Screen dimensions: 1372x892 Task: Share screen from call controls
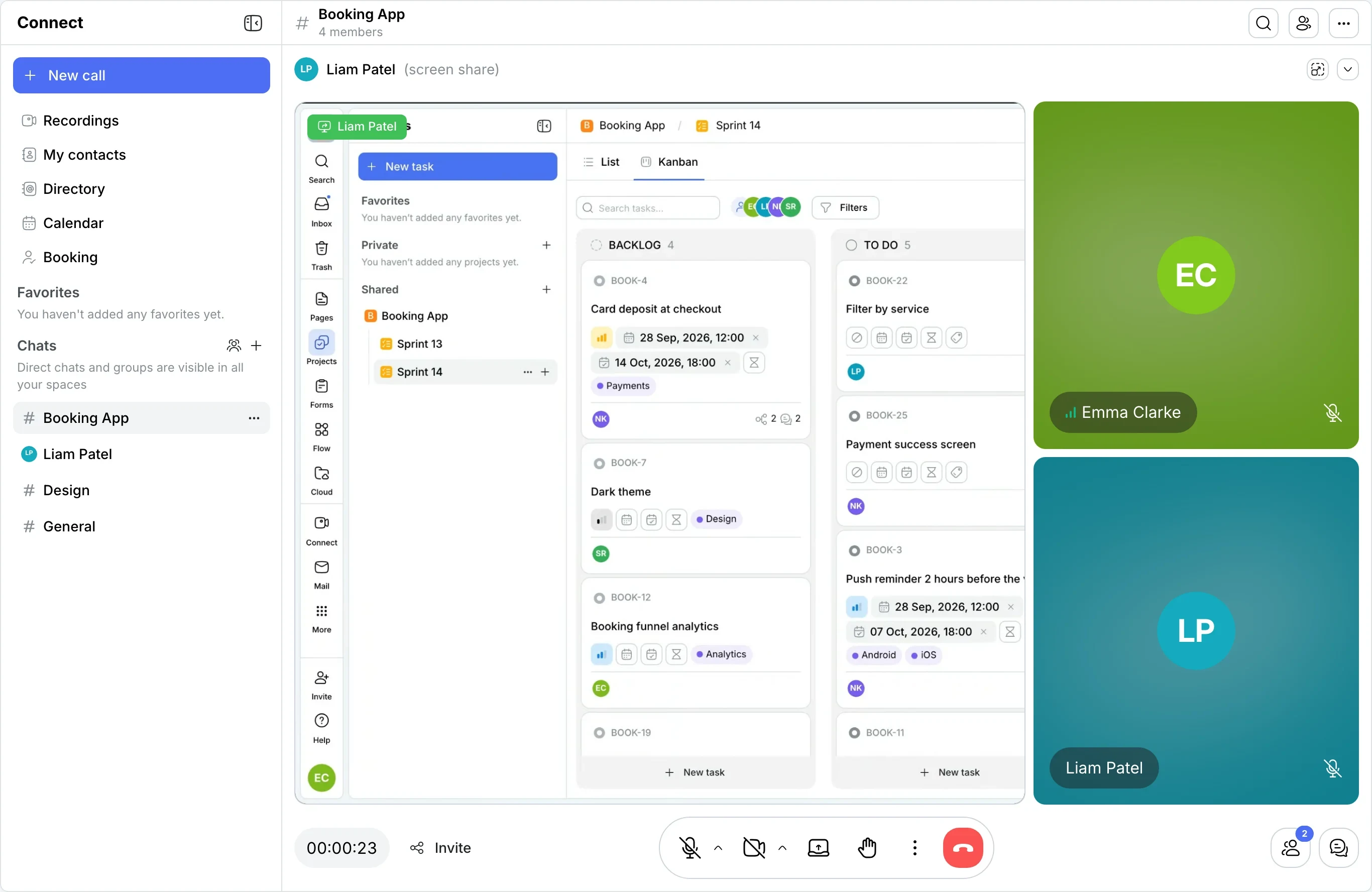tap(818, 848)
